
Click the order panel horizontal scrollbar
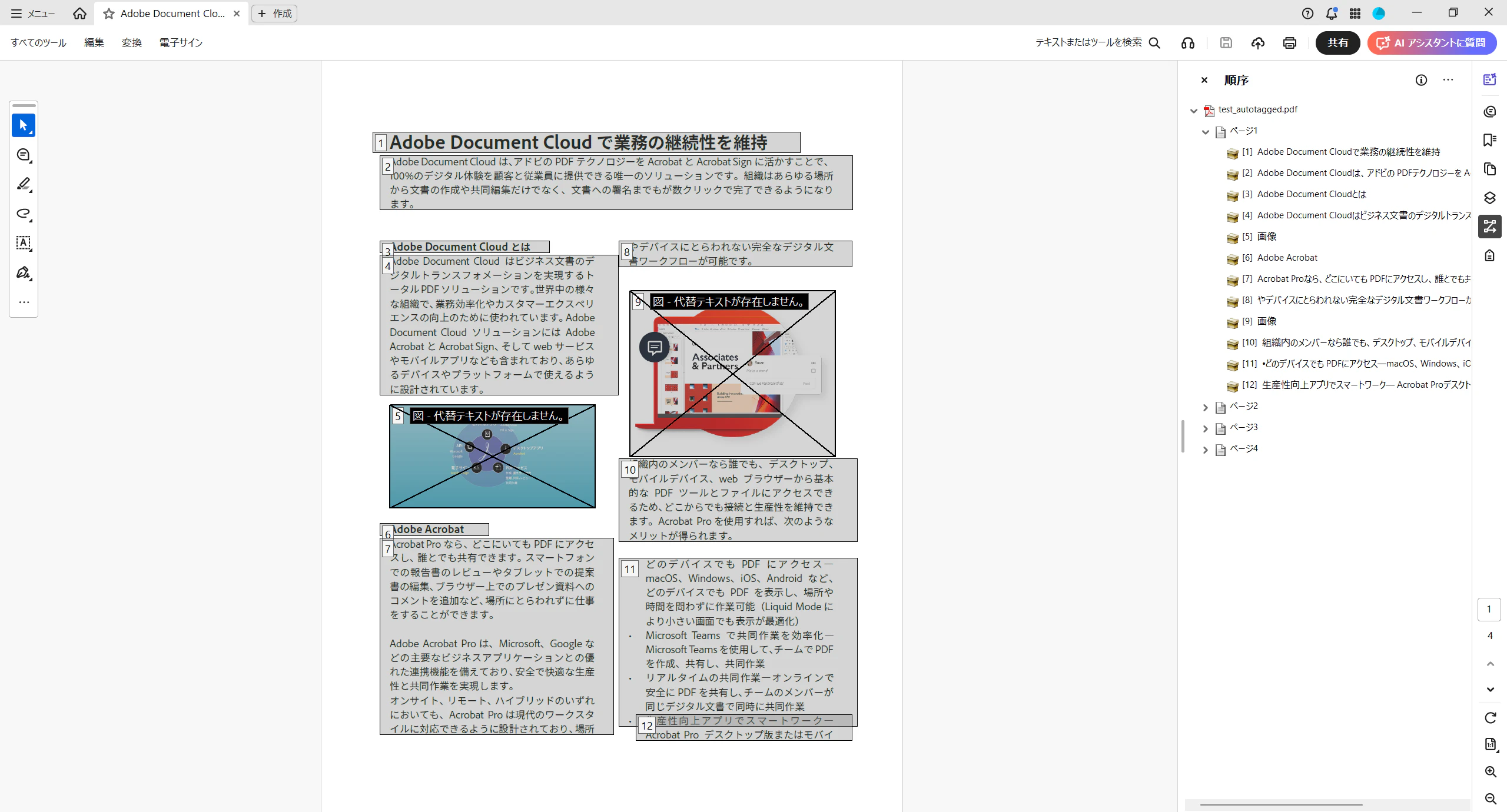coord(1281,804)
